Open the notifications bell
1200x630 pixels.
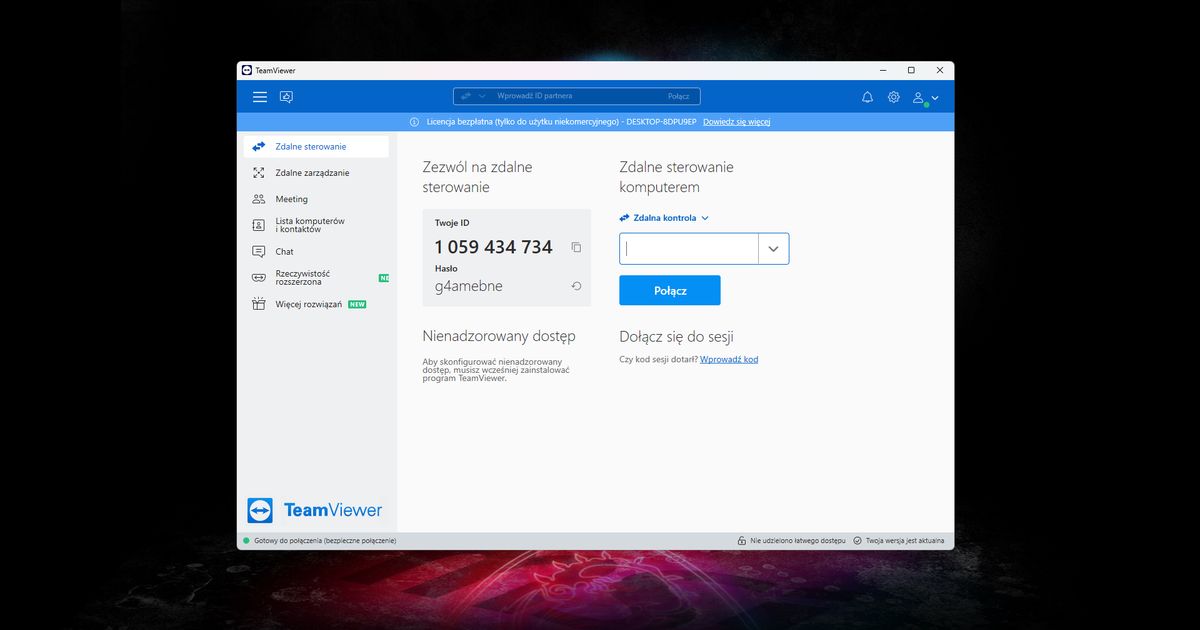867,96
